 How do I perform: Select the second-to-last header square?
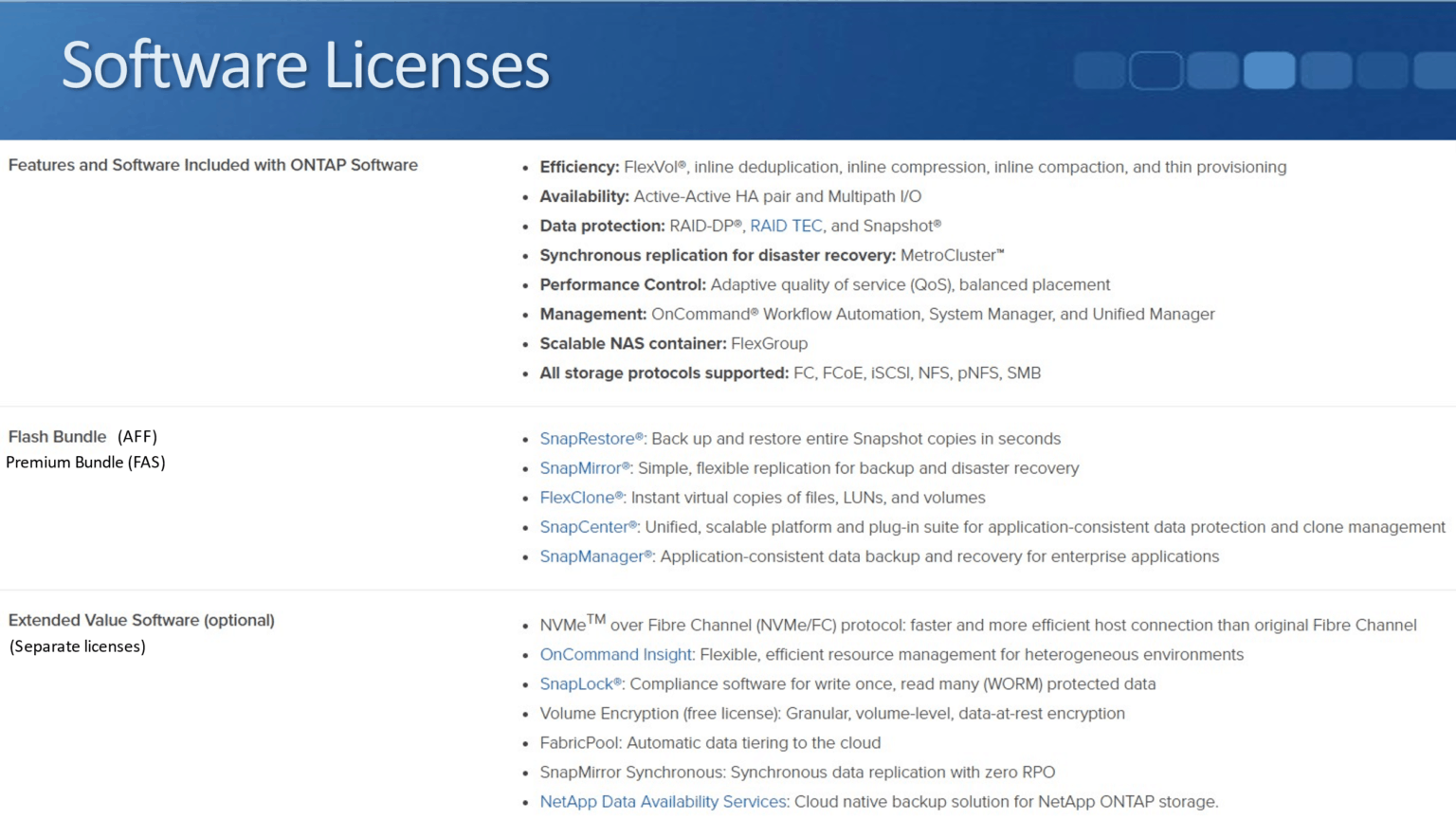[1381, 69]
